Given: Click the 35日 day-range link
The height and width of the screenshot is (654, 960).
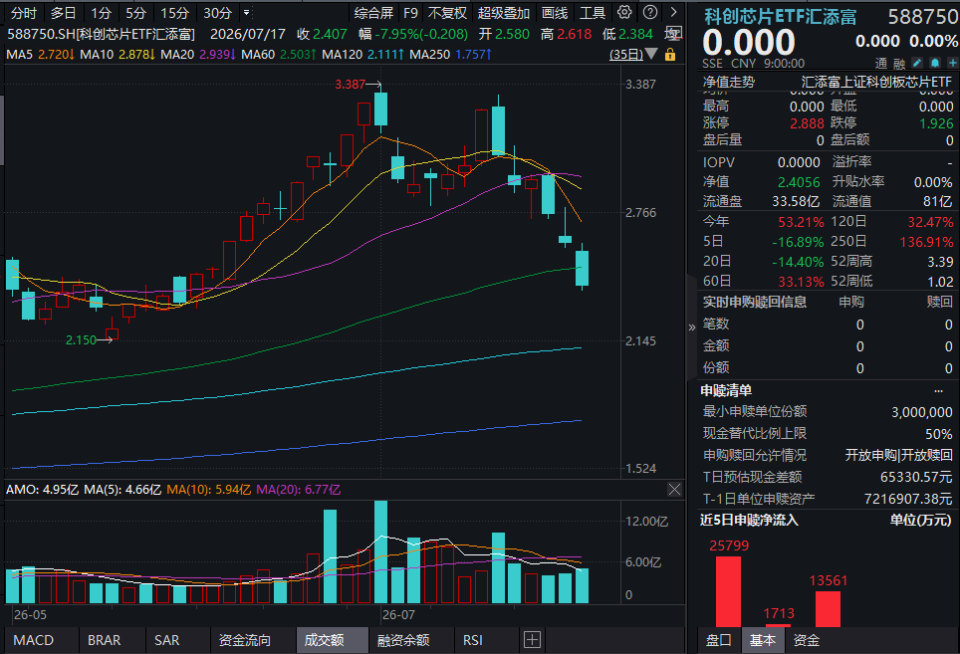Looking at the screenshot, I should click(626, 54).
